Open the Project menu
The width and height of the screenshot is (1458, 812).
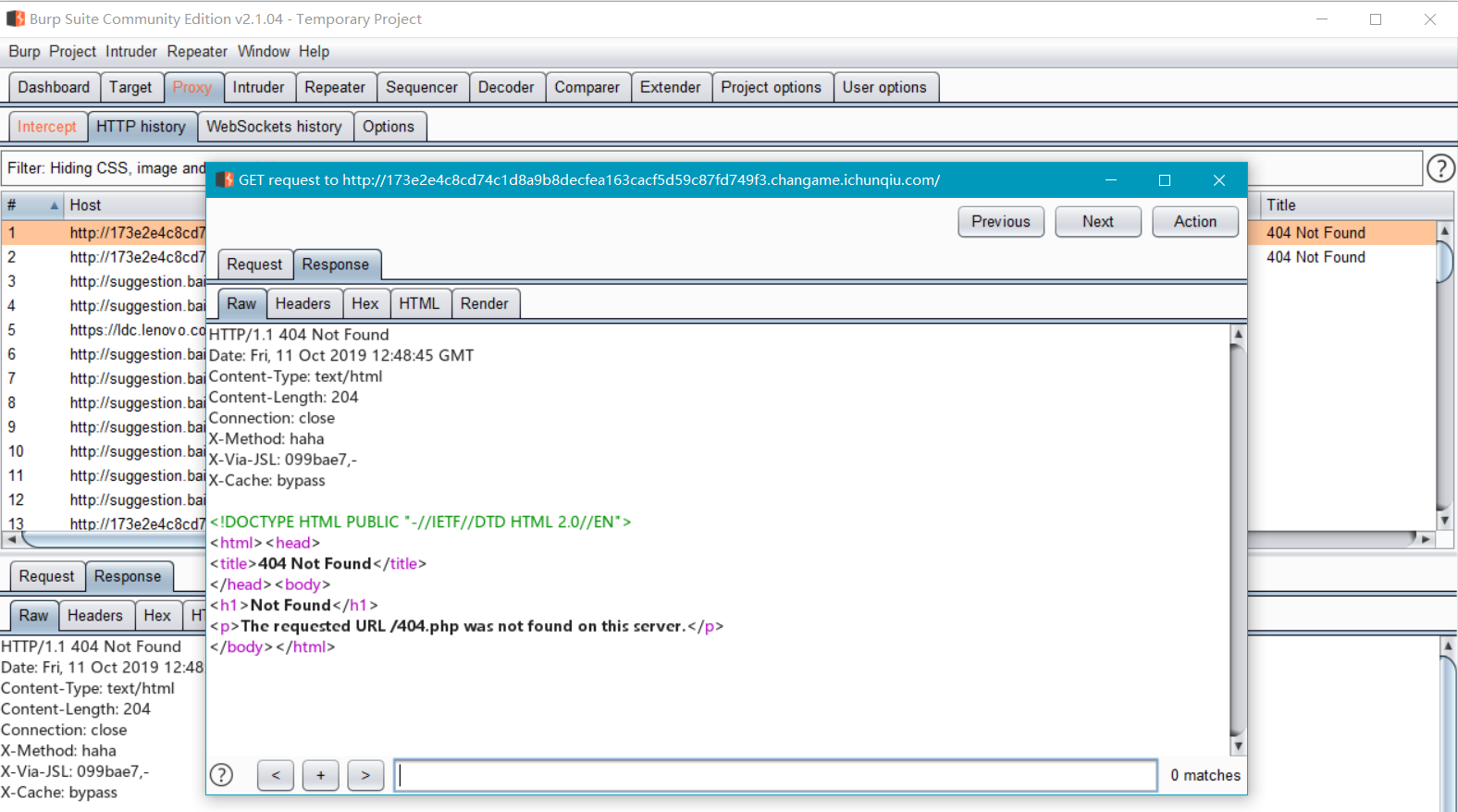(72, 52)
